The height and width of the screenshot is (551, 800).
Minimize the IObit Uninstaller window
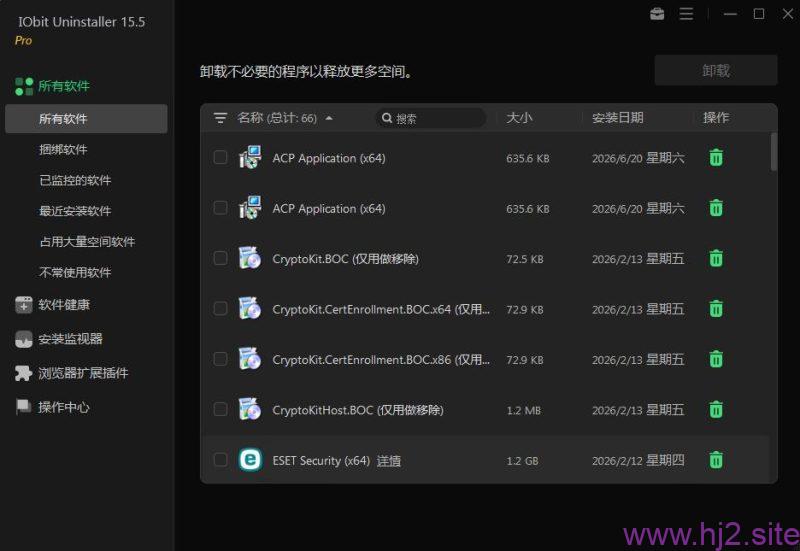click(x=730, y=14)
